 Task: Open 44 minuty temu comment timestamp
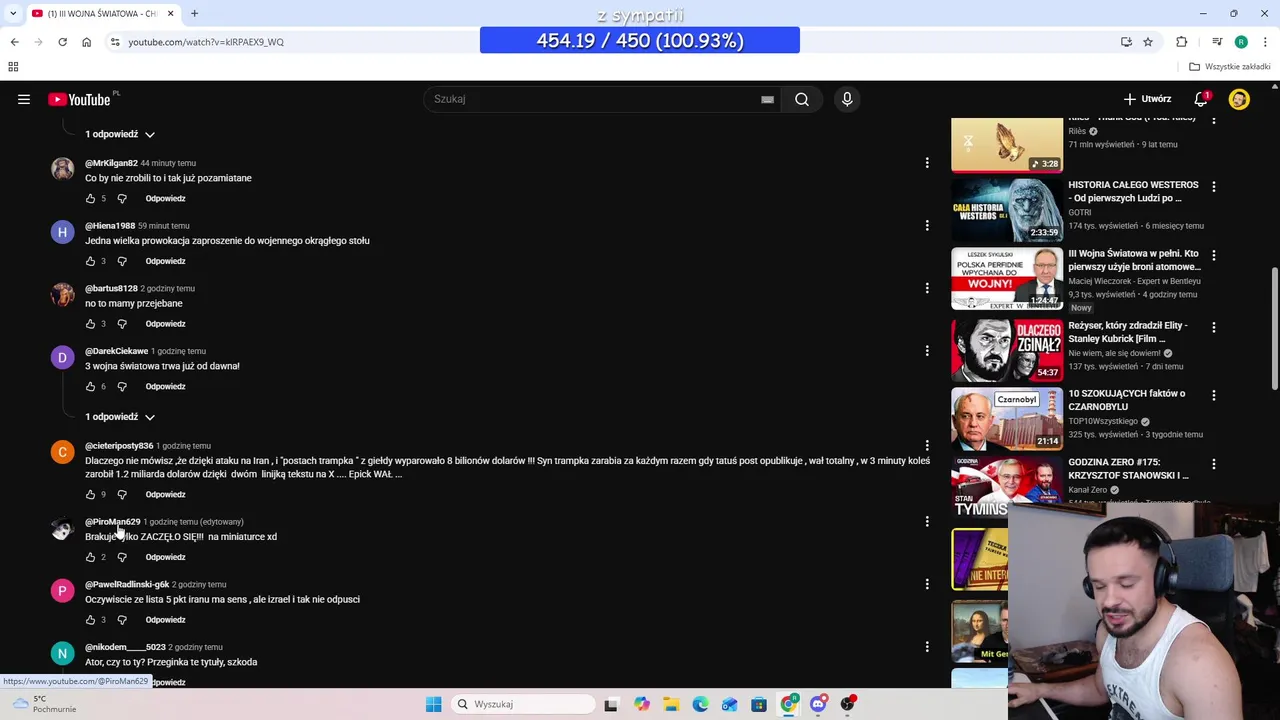pos(168,163)
